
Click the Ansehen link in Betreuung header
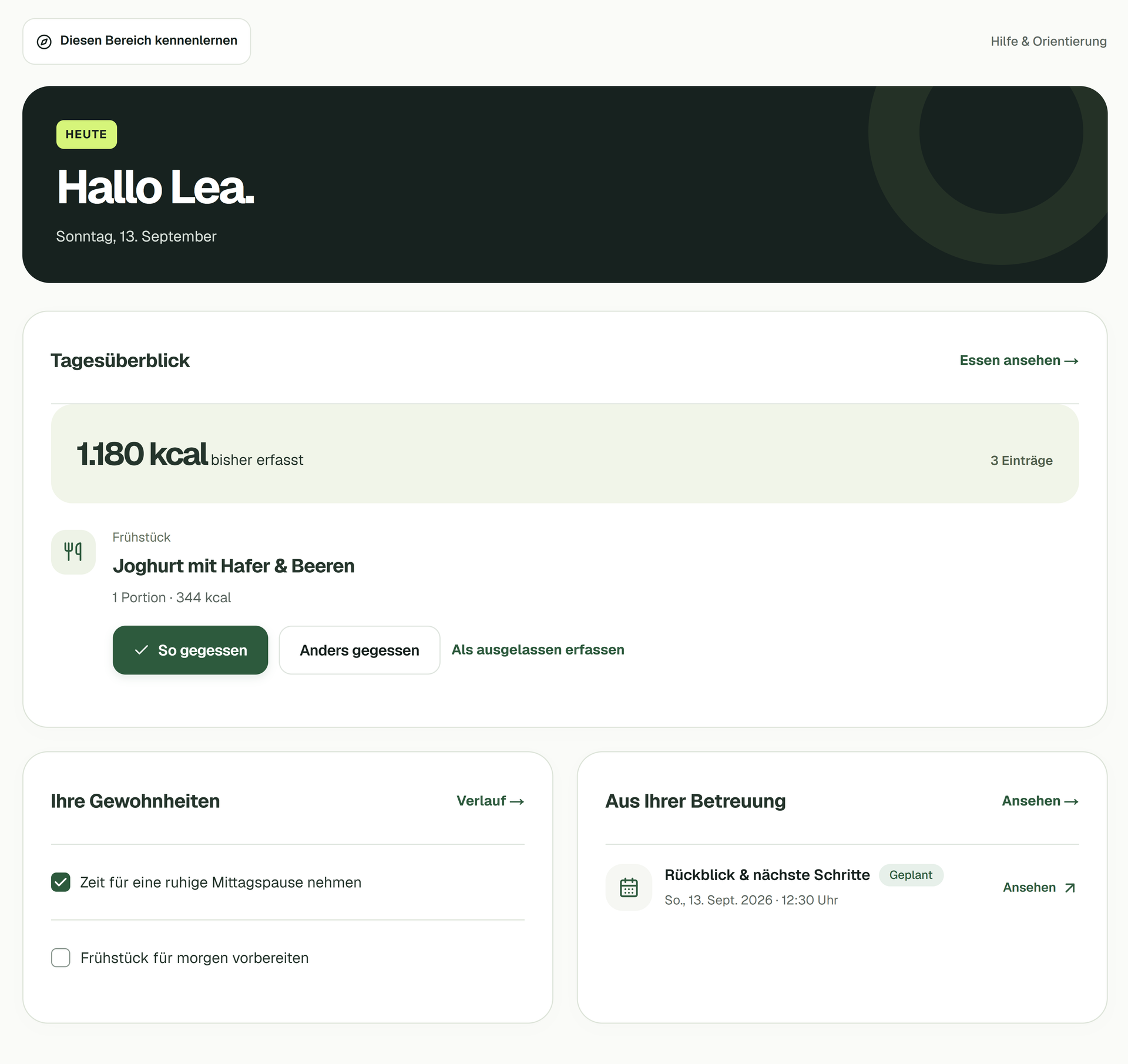(1040, 801)
